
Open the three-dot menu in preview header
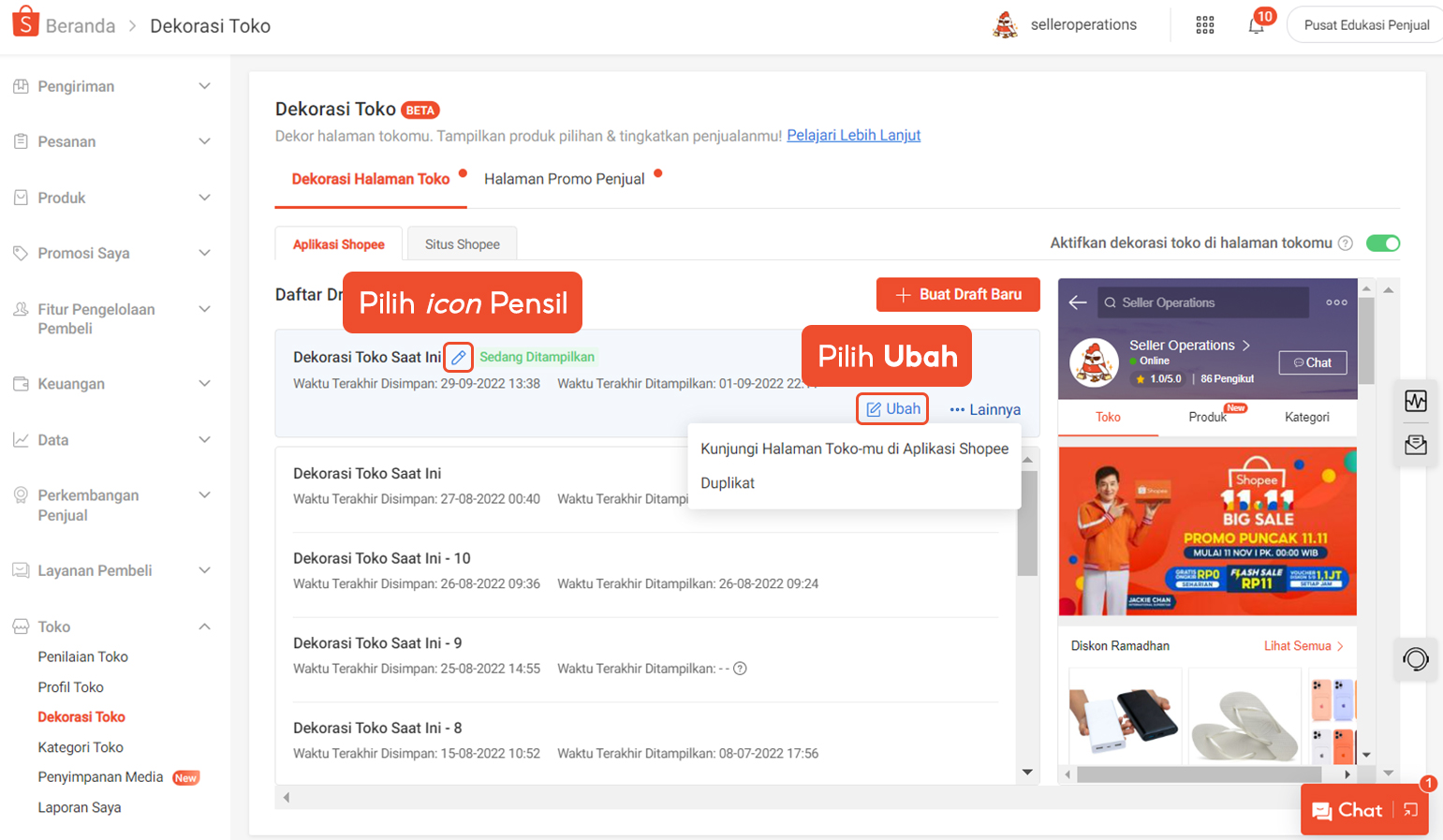point(1336,302)
